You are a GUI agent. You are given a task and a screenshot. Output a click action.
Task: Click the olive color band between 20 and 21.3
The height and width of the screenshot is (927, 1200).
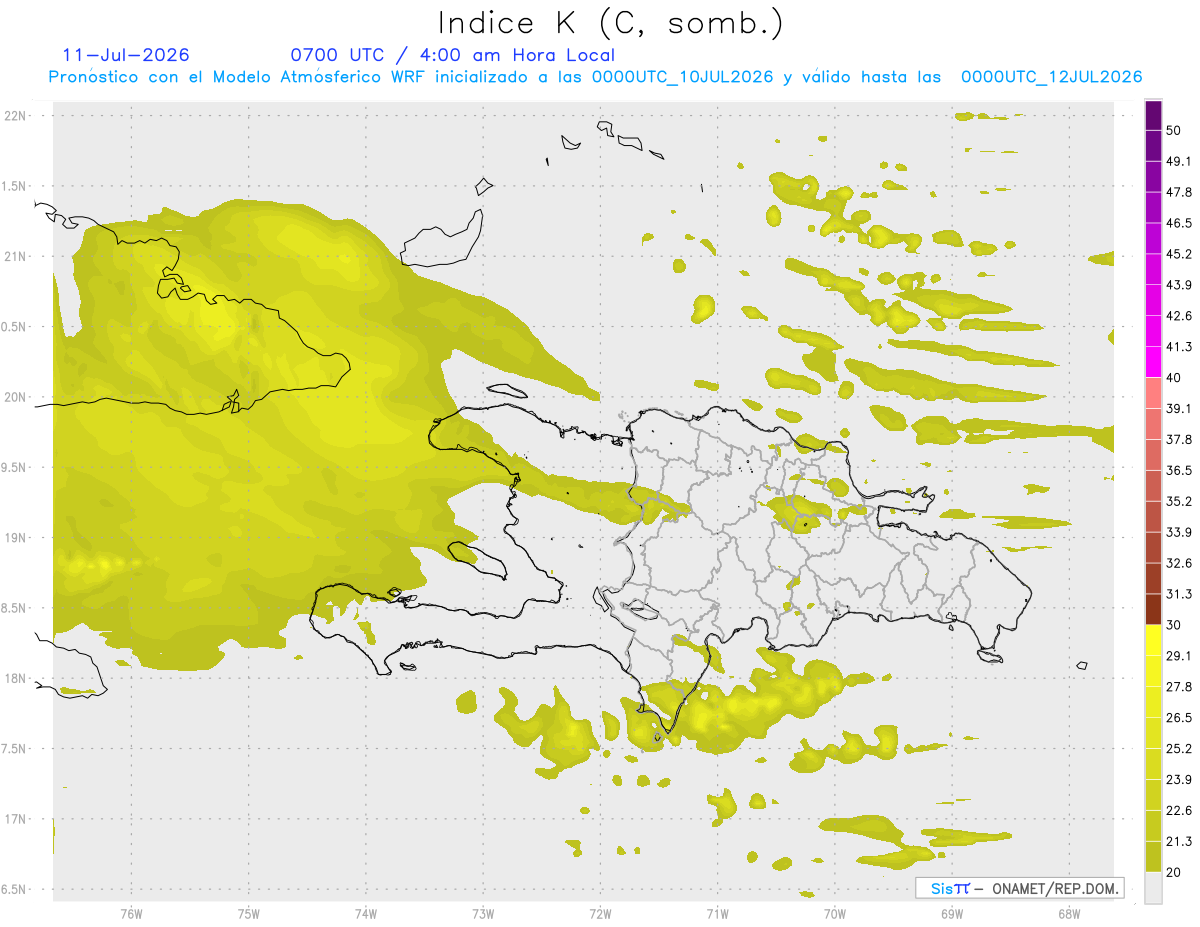[1154, 856]
